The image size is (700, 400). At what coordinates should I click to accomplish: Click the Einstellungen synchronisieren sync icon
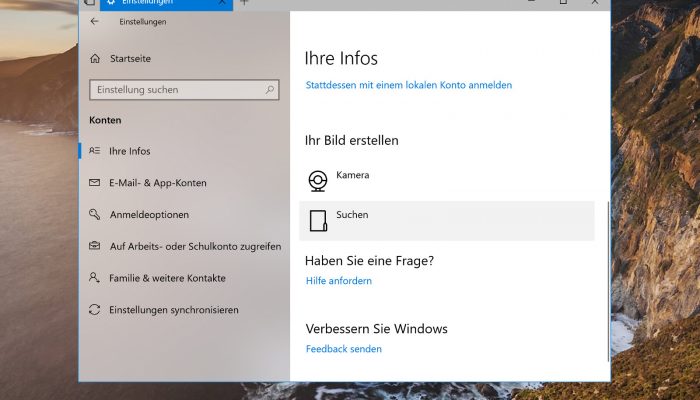[94, 309]
